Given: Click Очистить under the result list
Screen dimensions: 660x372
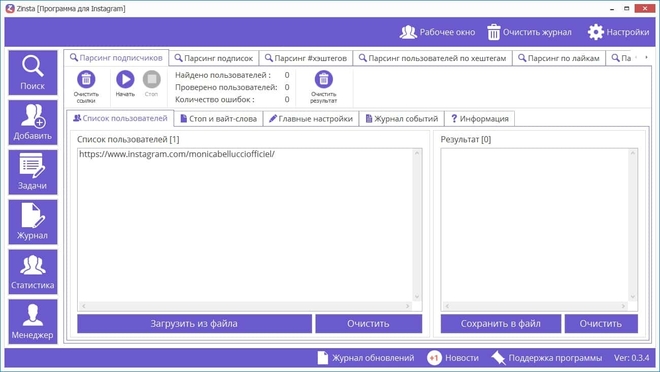Looking at the screenshot, I should [601, 324].
